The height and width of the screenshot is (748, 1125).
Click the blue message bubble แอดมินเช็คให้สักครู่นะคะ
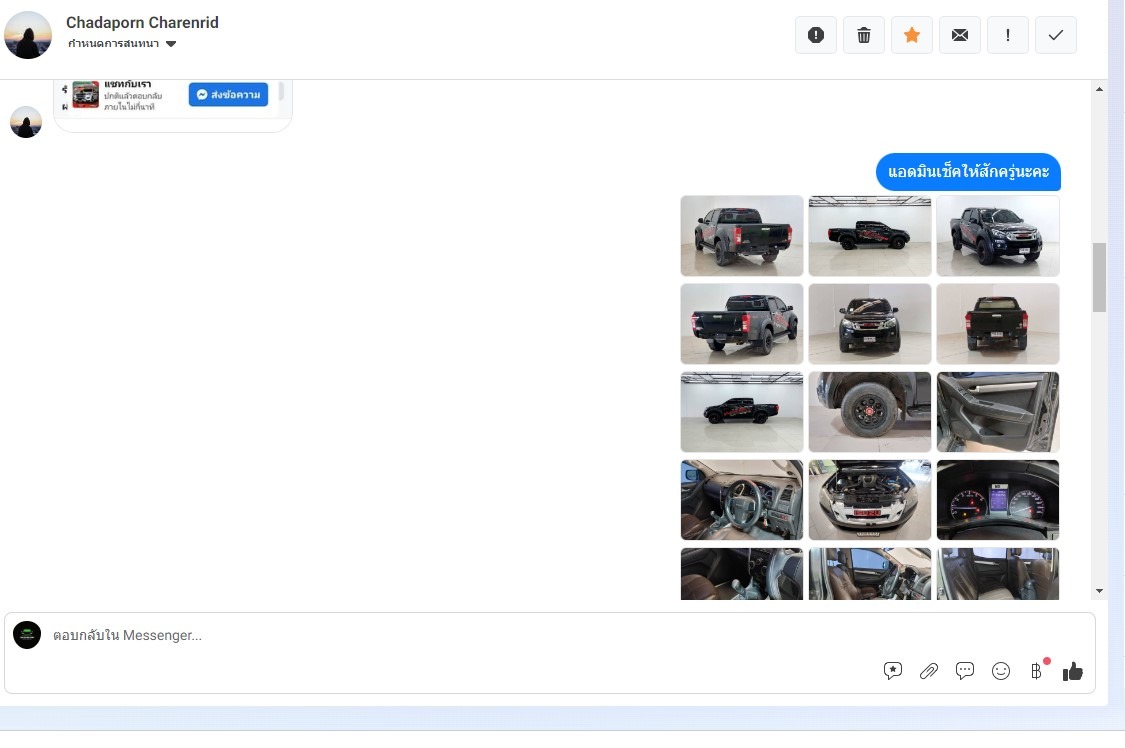pyautogui.click(x=968, y=172)
